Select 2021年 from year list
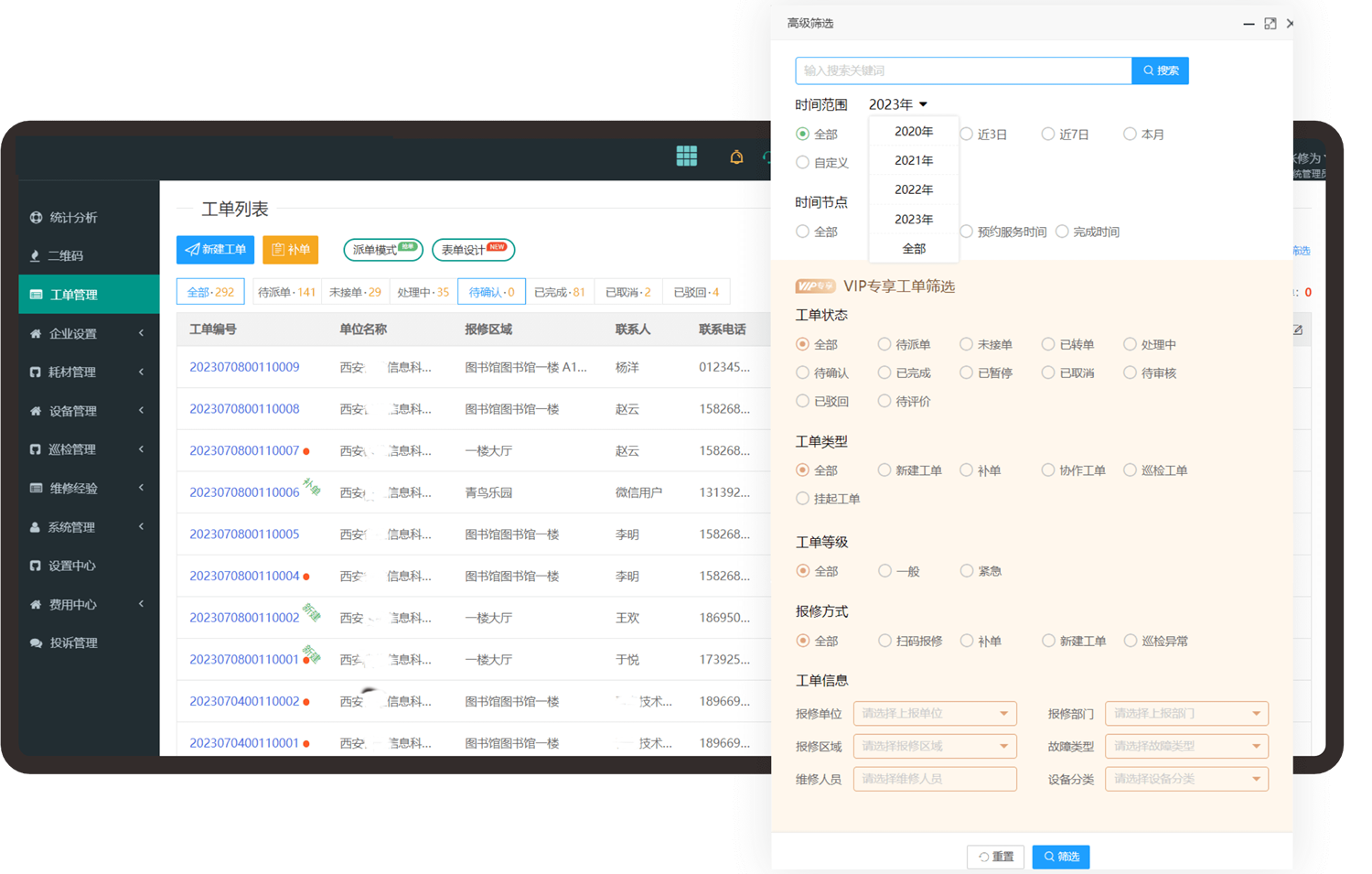Viewport: 1372px width, 874px height. click(914, 161)
